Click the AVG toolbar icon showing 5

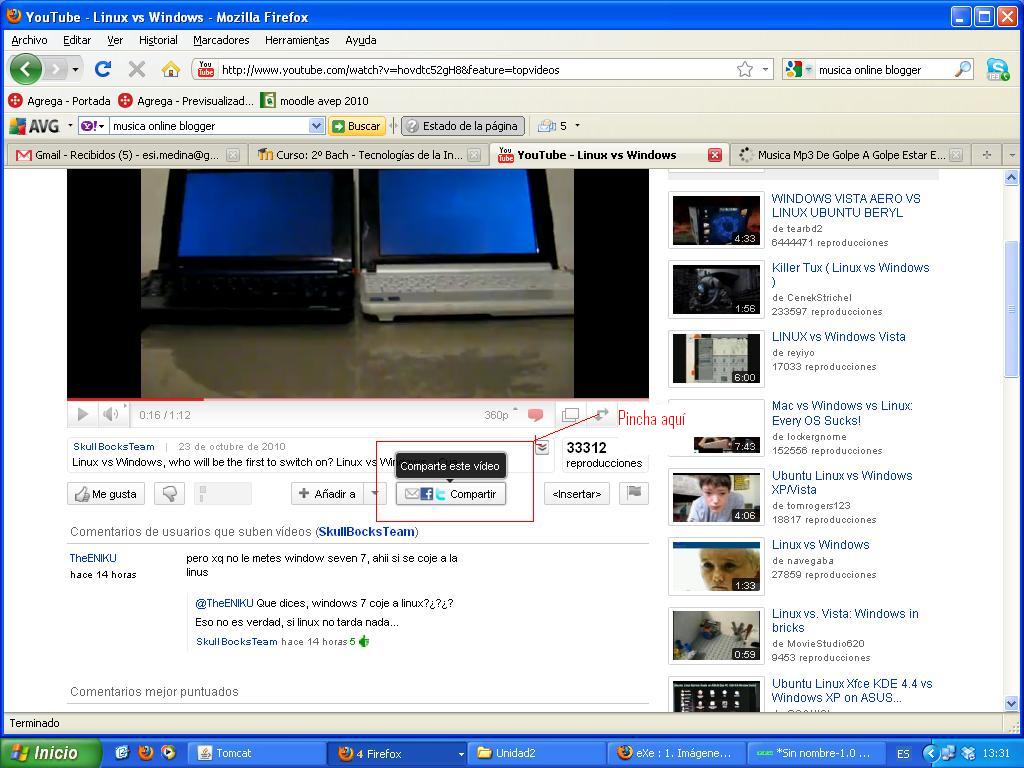(x=552, y=125)
